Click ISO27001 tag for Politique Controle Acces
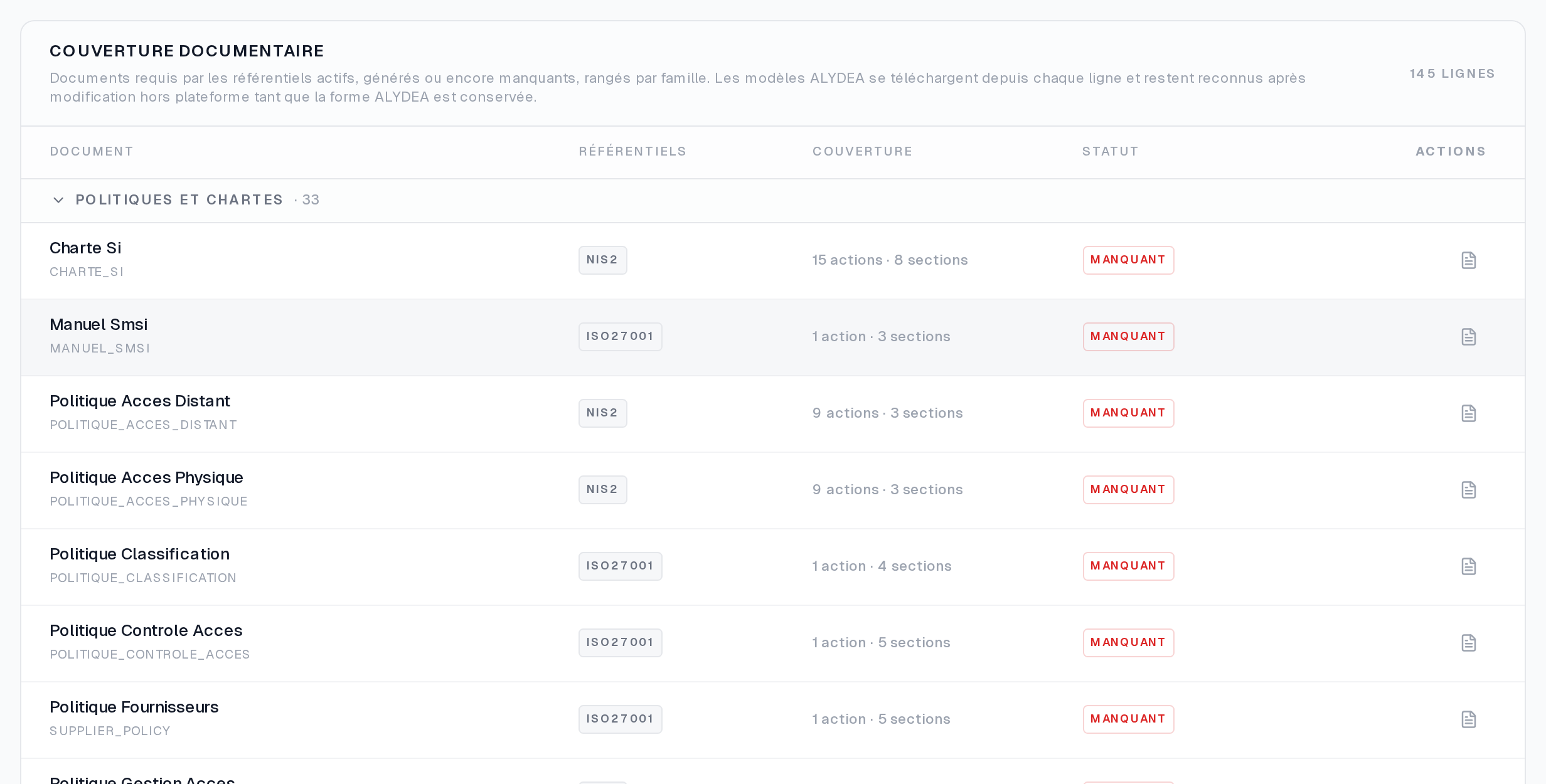The height and width of the screenshot is (784, 1546). (x=620, y=643)
